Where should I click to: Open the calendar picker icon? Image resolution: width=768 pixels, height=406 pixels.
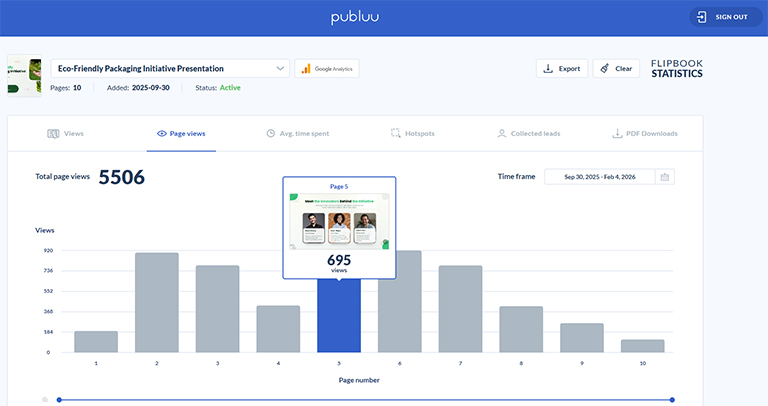(665, 177)
